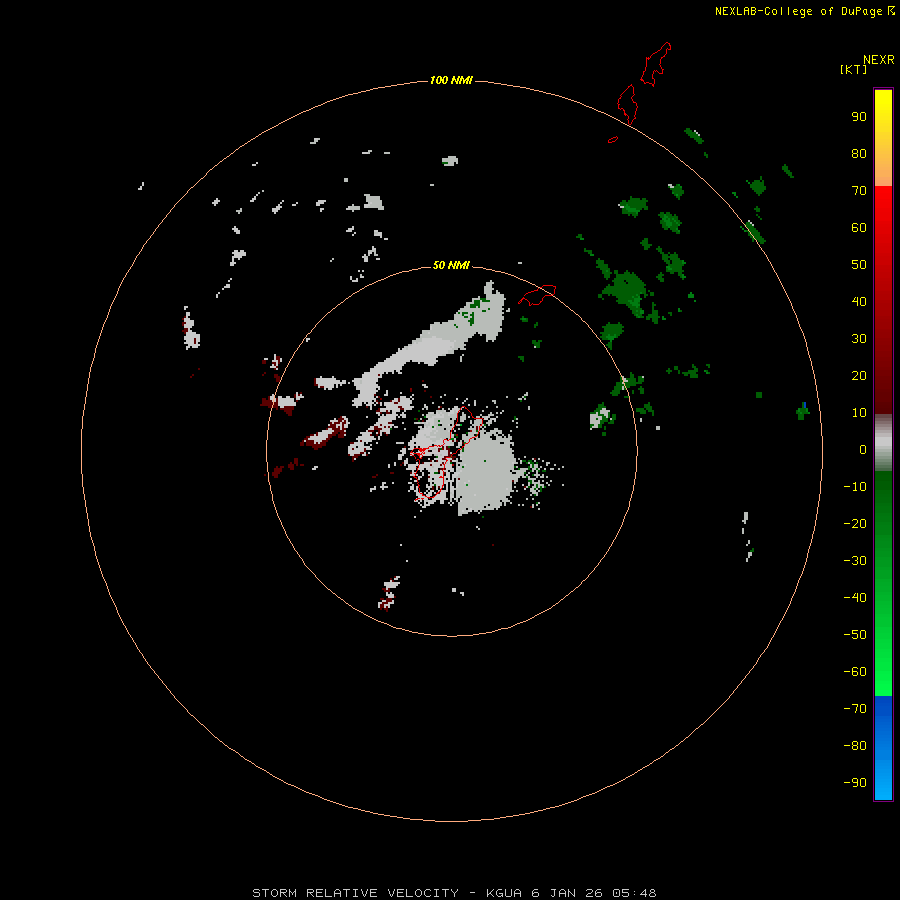Click the -50 value on the scale
Screen dimensions: 900x900
(855, 635)
